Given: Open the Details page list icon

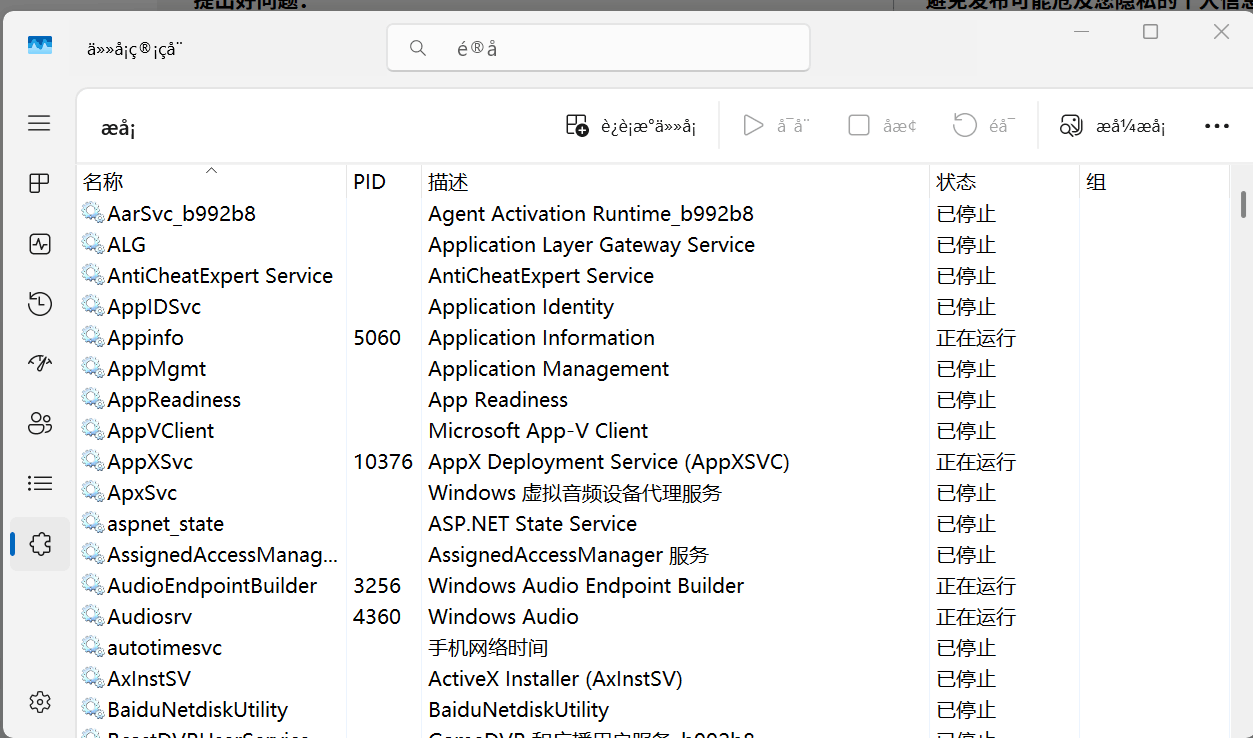Looking at the screenshot, I should [x=39, y=483].
